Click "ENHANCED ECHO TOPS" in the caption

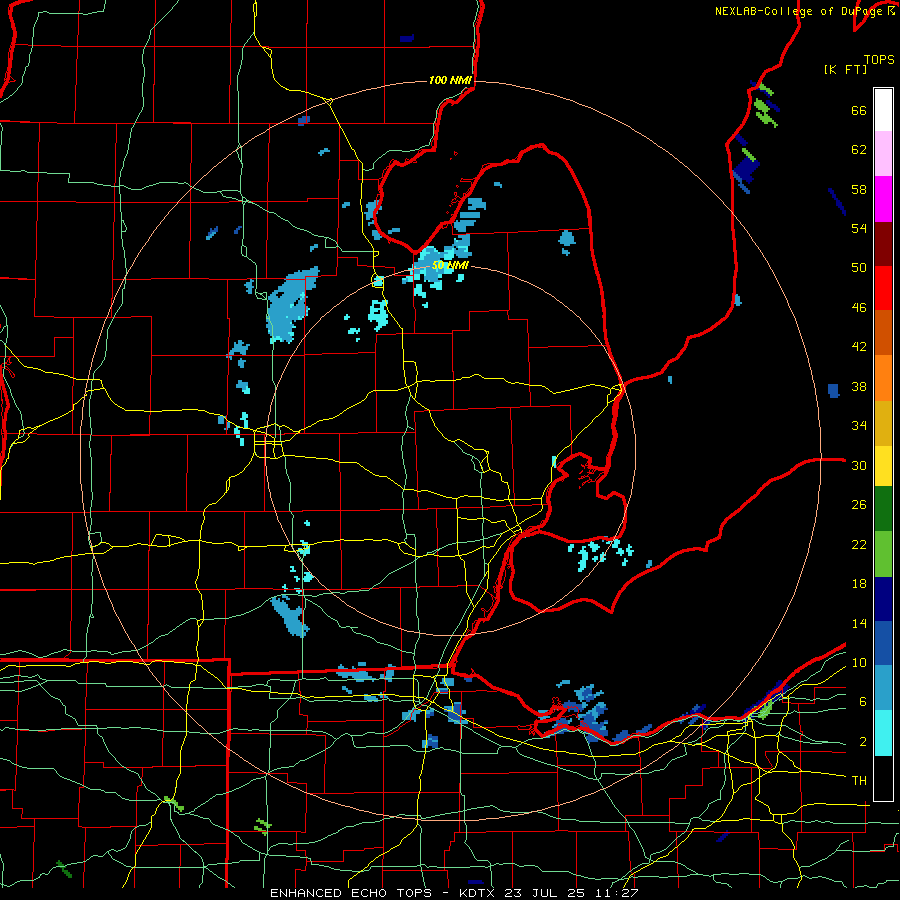[x=350, y=893]
